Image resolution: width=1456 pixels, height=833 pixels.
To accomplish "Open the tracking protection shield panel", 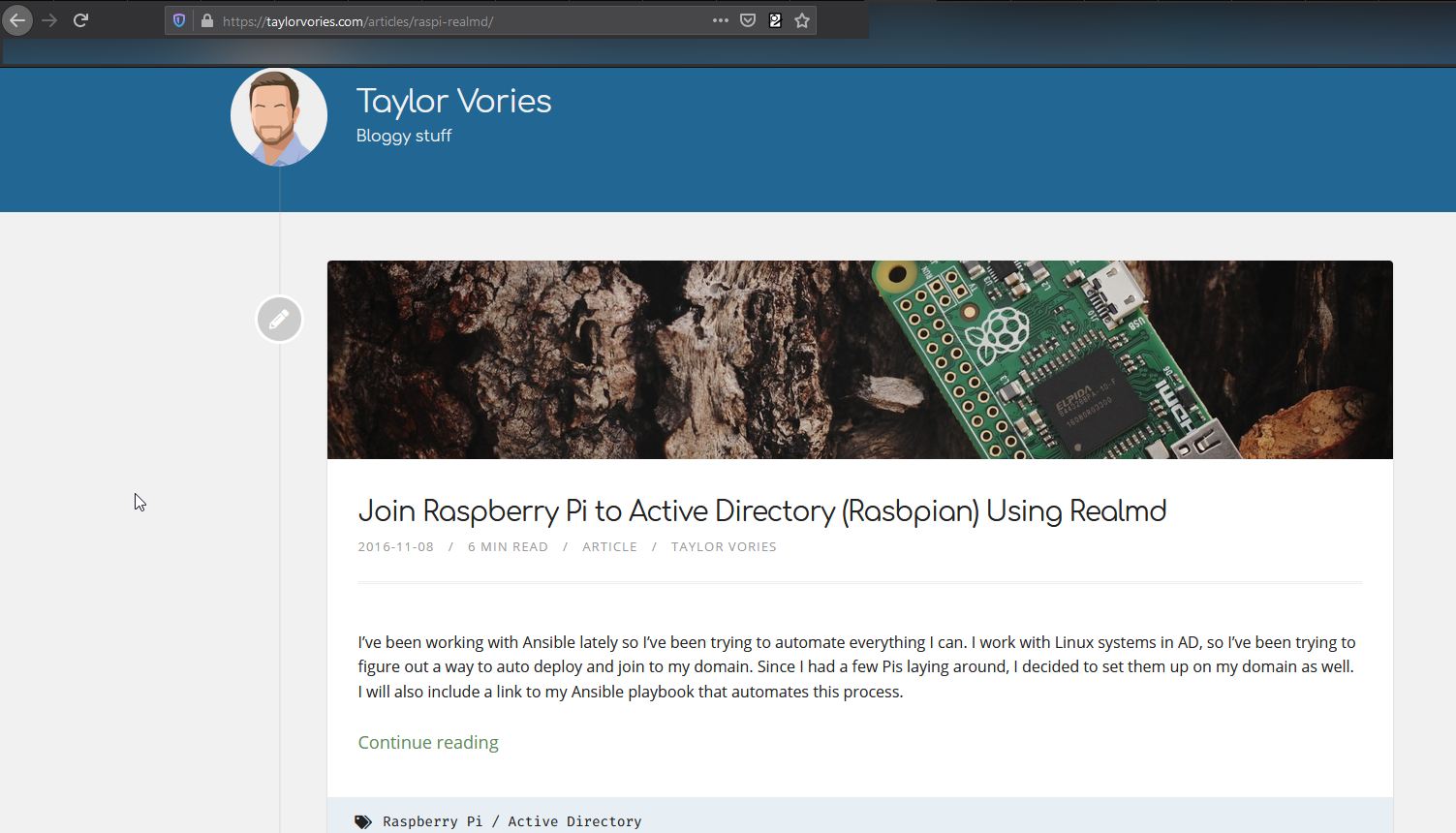I will (x=179, y=19).
